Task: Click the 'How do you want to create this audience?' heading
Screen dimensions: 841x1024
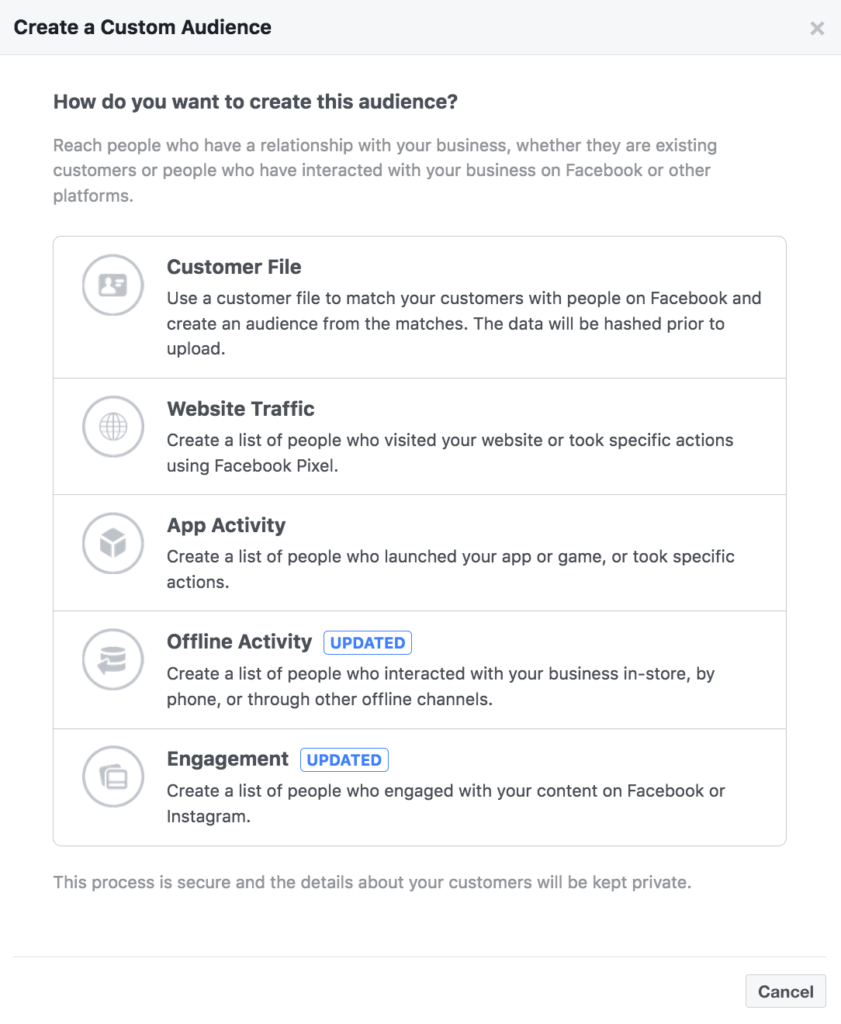Action: [x=255, y=102]
